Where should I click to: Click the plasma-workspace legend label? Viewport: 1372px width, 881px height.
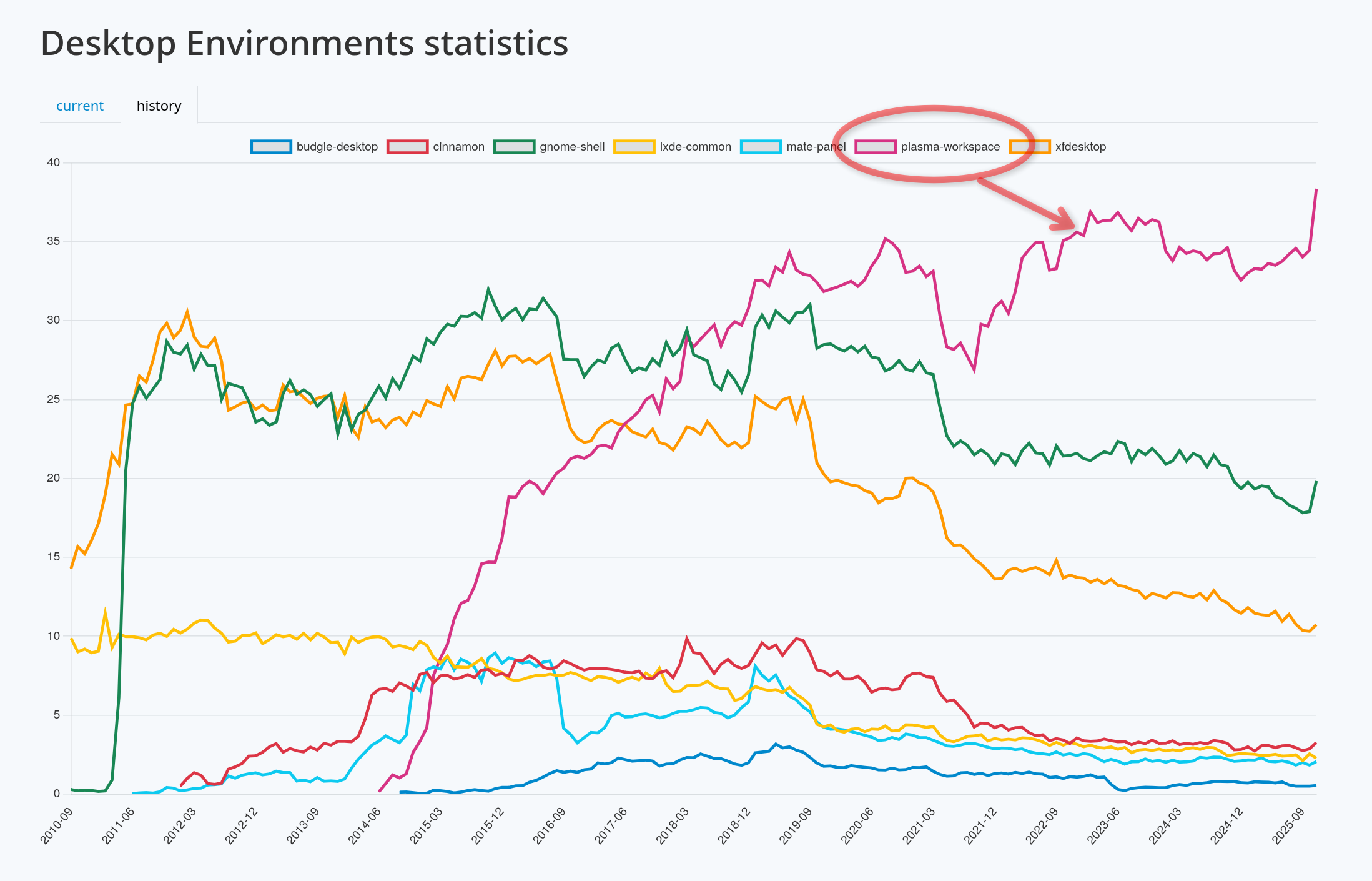[950, 147]
